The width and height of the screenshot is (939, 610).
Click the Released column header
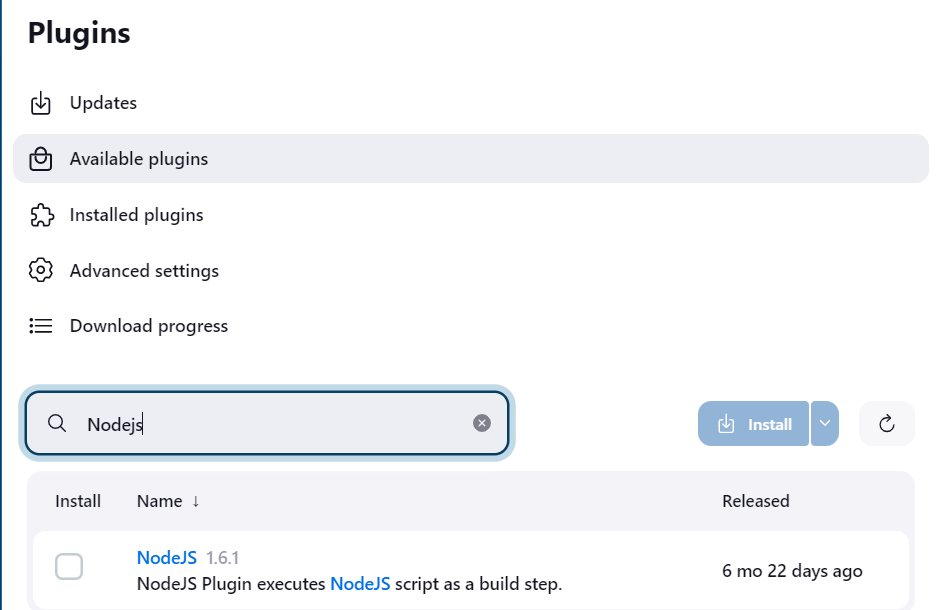755,501
